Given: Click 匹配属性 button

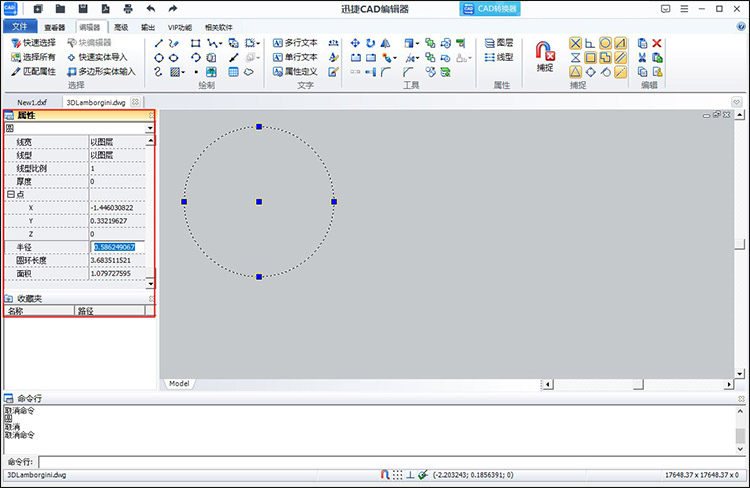Looking at the screenshot, I should [x=33, y=72].
